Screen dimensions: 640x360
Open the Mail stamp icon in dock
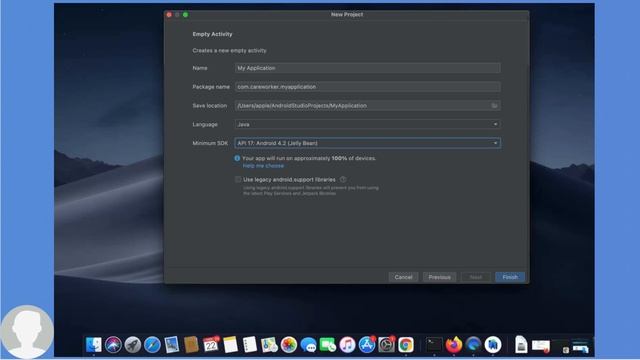172,345
